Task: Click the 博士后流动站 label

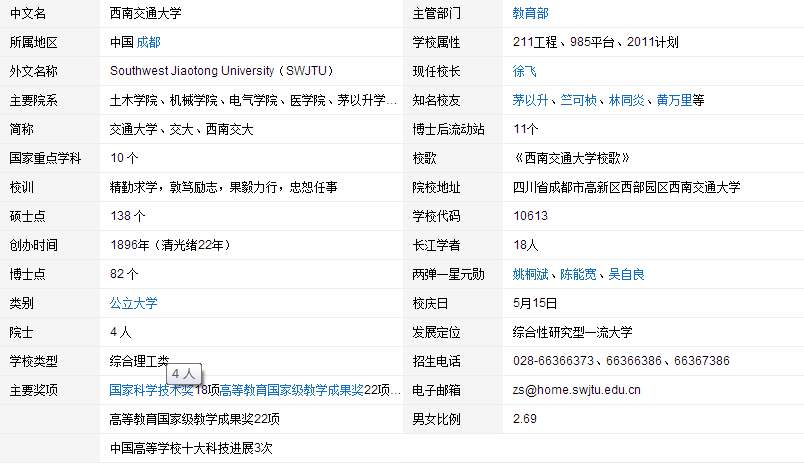Action: pyautogui.click(x=448, y=129)
